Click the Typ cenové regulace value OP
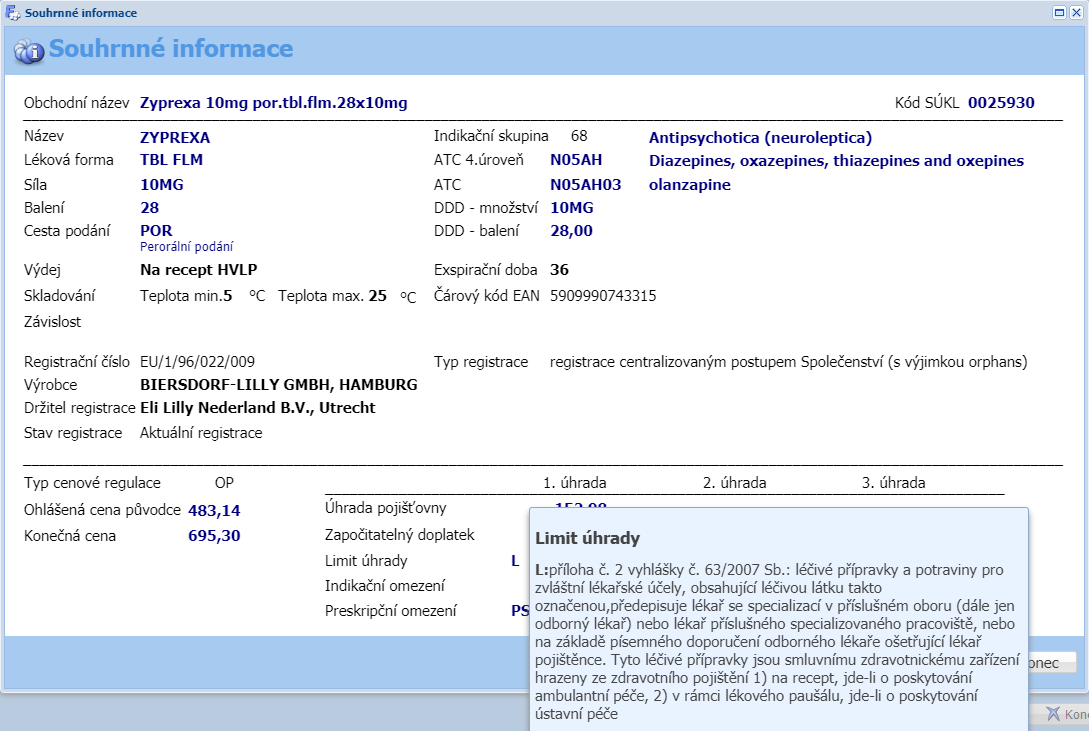This screenshot has height=731, width=1089. tap(224, 483)
